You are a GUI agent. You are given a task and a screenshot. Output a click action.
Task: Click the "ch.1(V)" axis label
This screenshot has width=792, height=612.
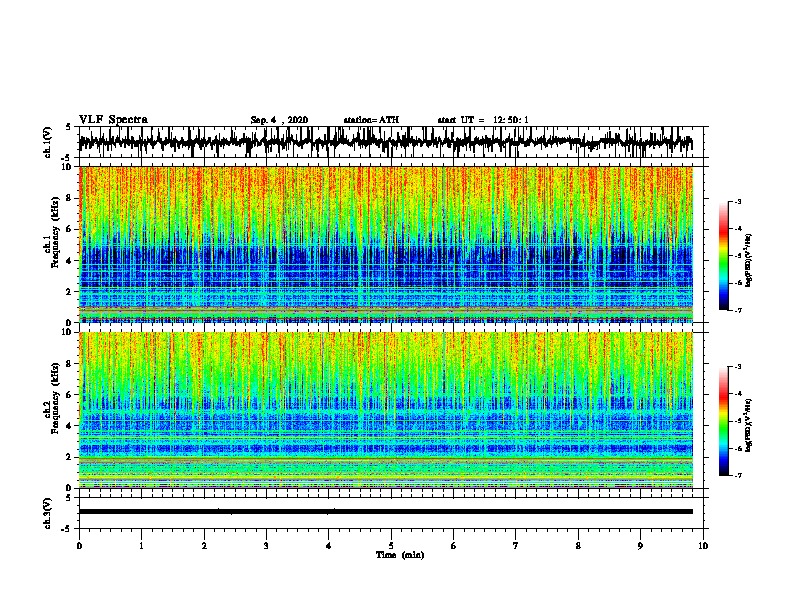(48, 142)
